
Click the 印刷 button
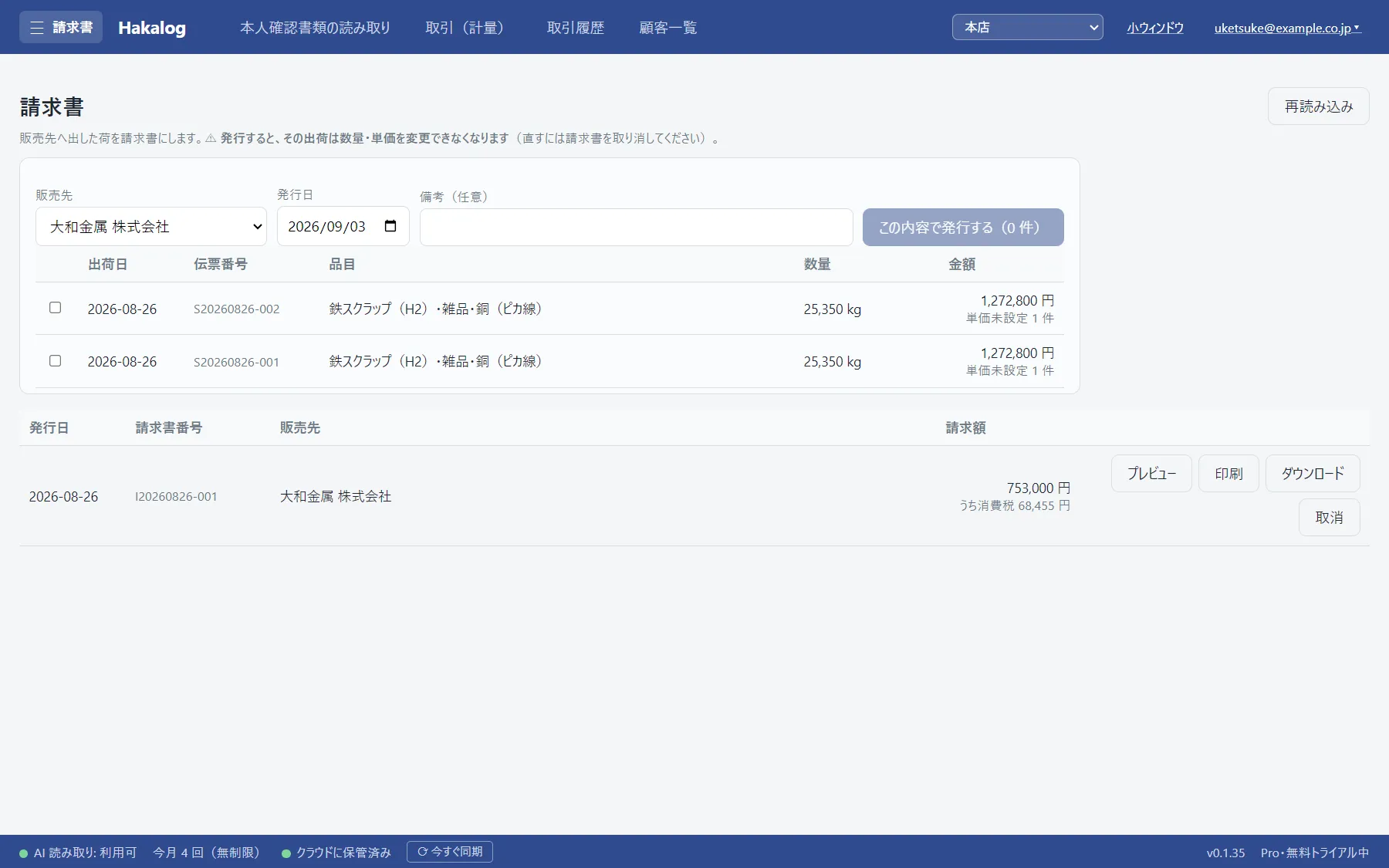coord(1228,474)
